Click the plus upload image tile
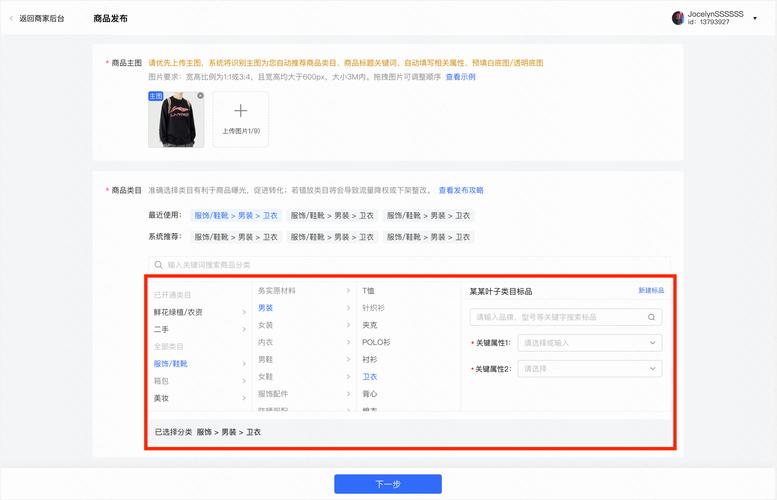777x500 pixels. (241, 119)
